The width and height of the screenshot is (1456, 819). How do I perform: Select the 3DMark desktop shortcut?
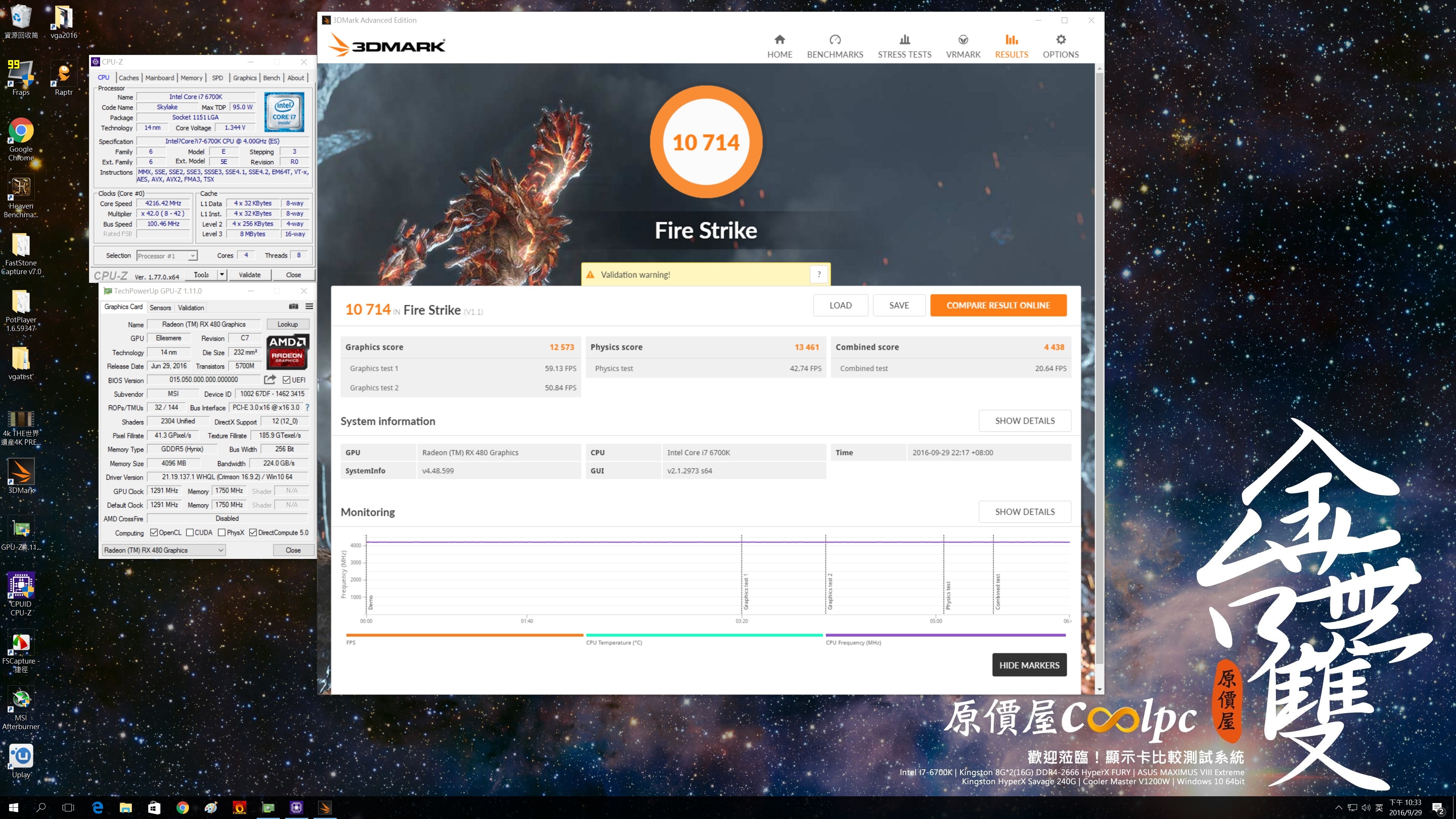point(21,476)
